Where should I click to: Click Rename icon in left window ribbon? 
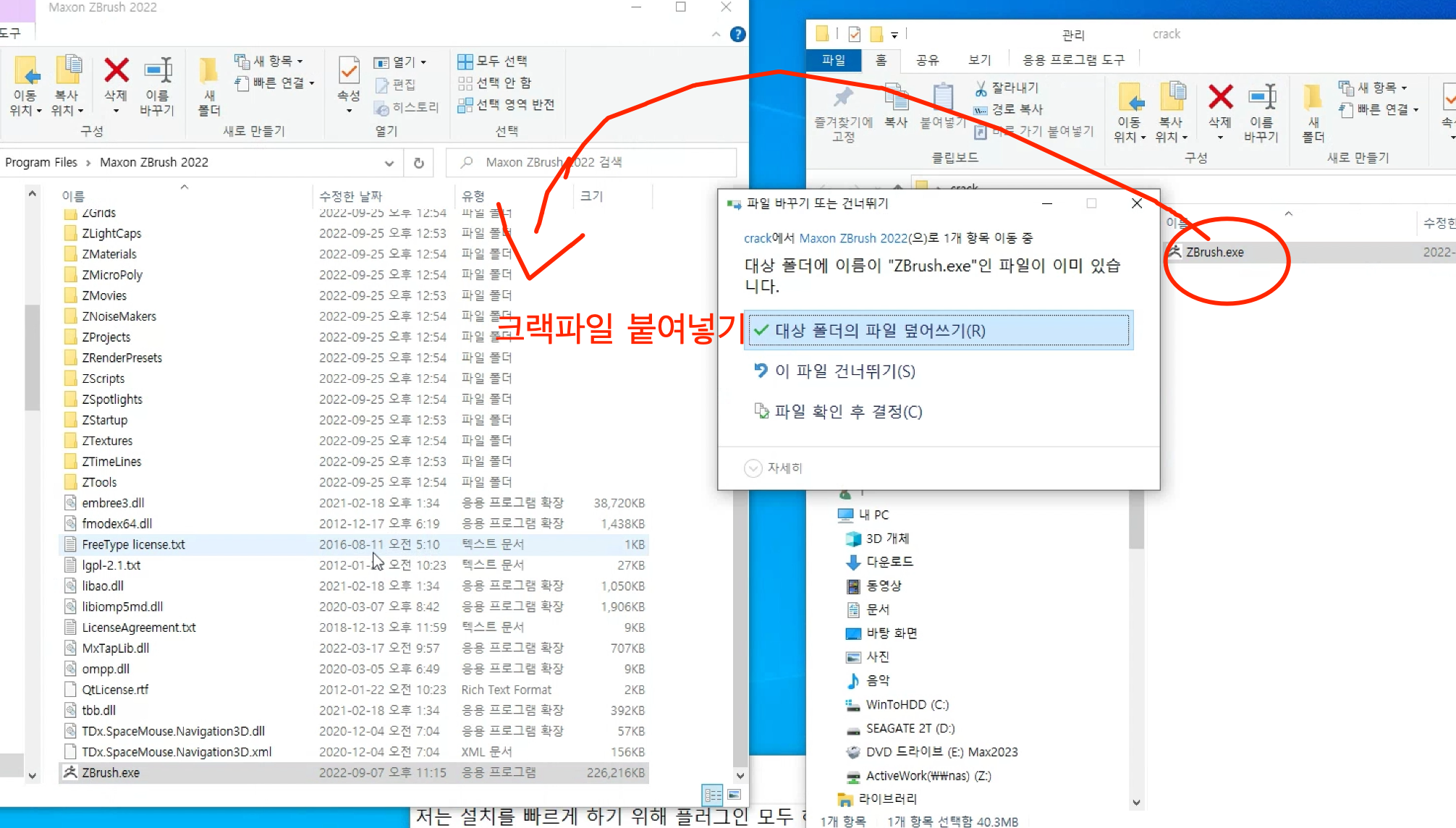[x=157, y=71]
